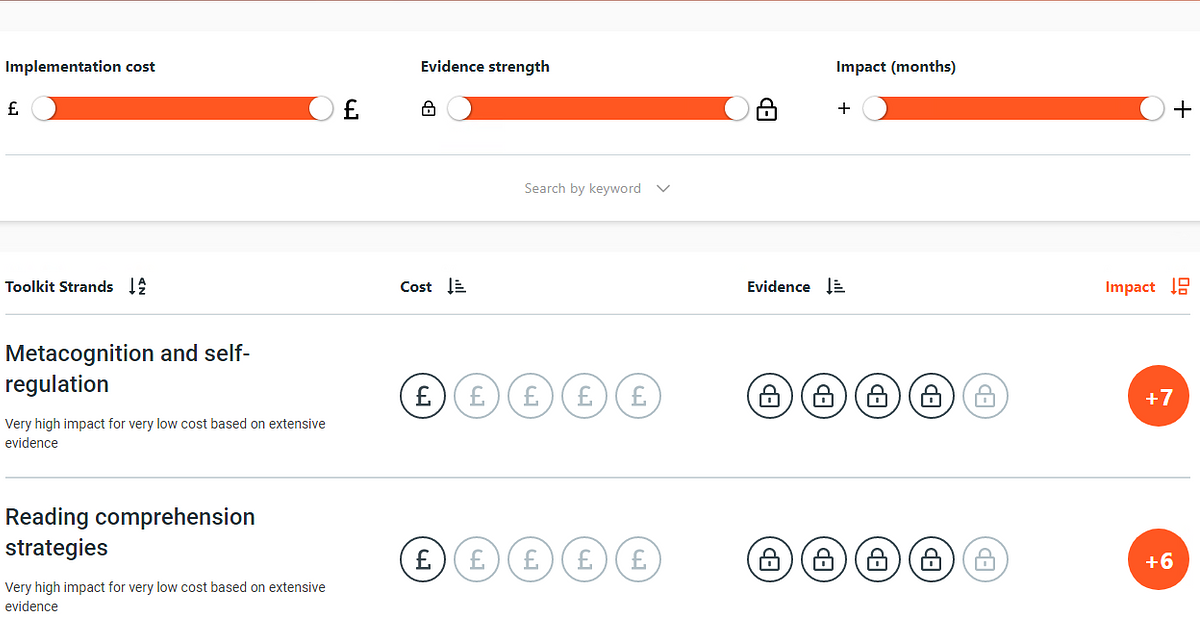Click the Evidence strength slider right handle

[736, 109]
